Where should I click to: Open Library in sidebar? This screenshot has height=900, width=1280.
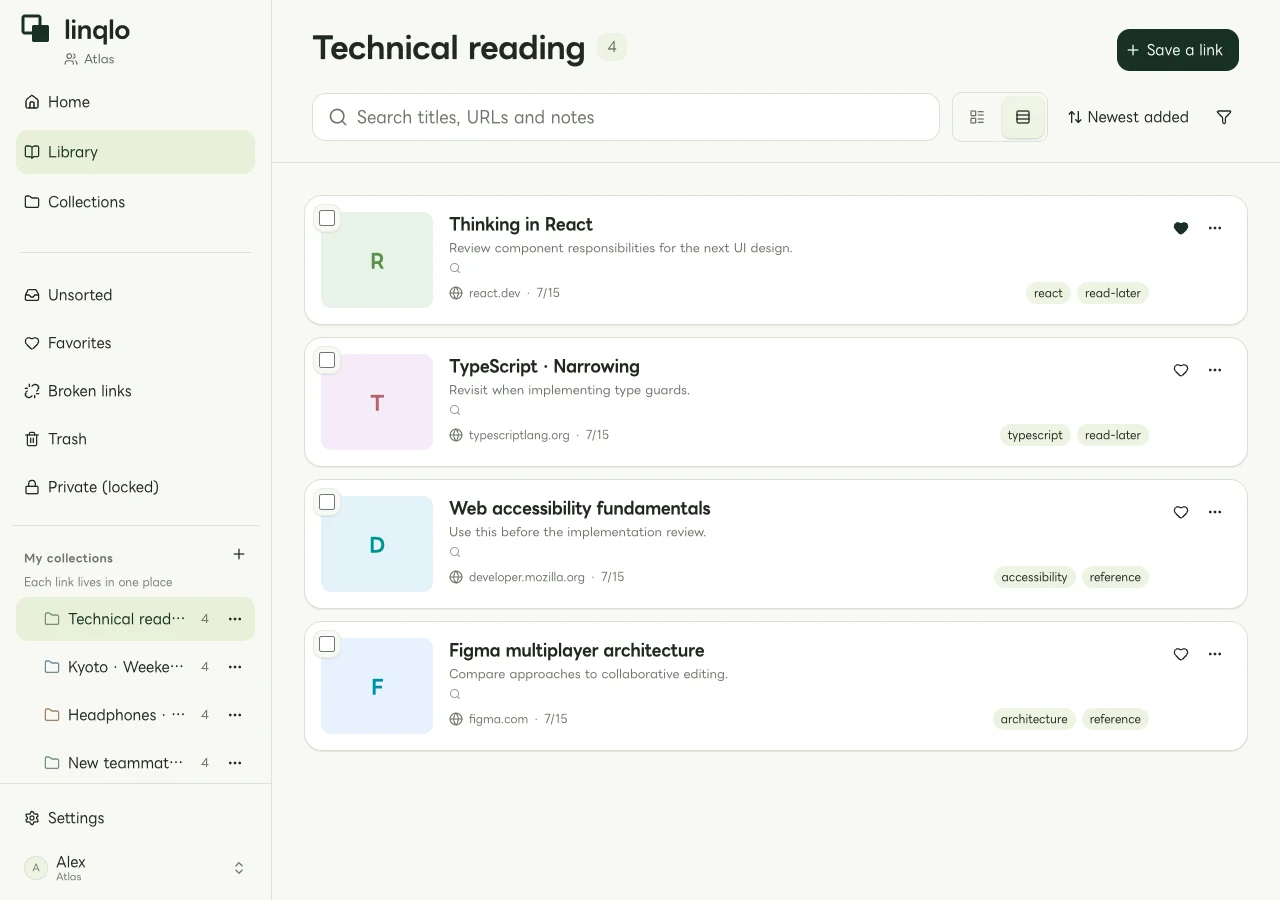click(x=135, y=152)
